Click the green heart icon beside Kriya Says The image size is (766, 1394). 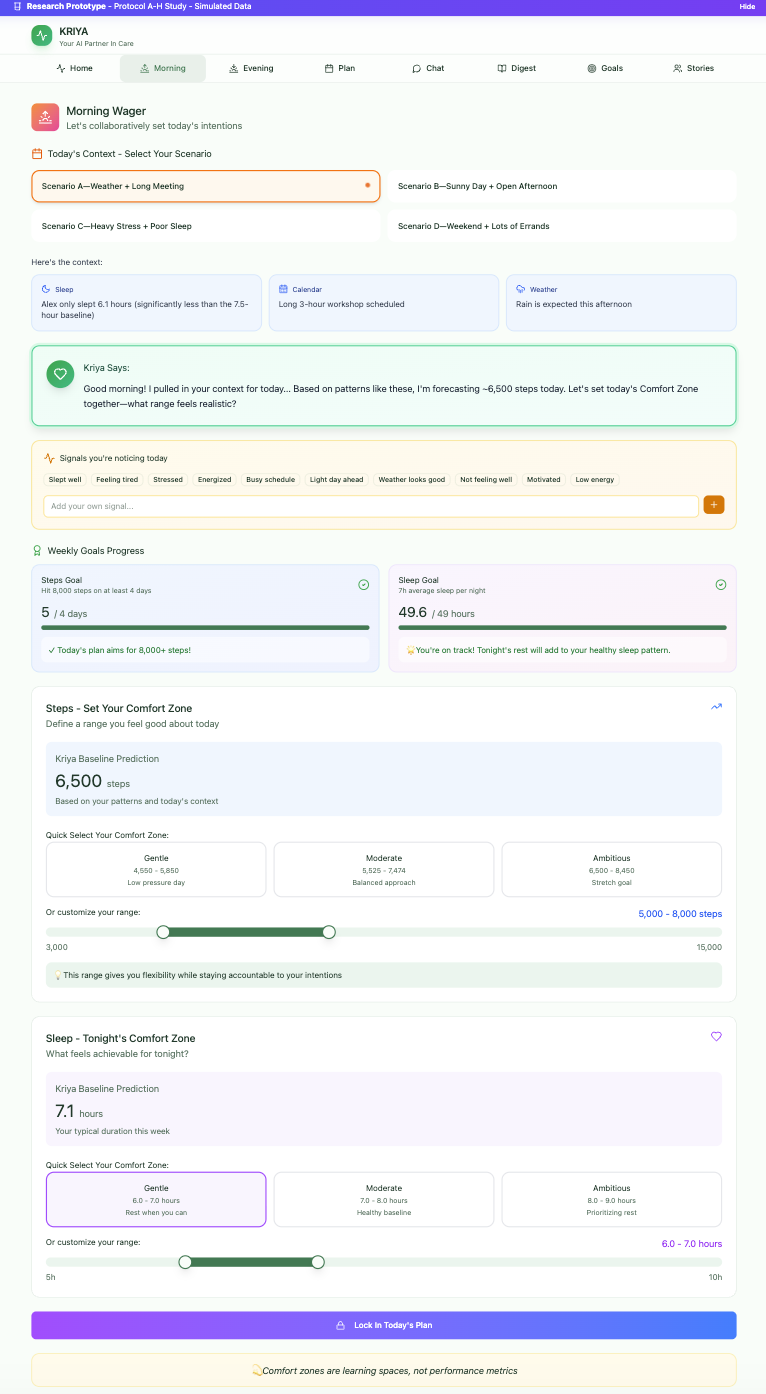(60, 374)
